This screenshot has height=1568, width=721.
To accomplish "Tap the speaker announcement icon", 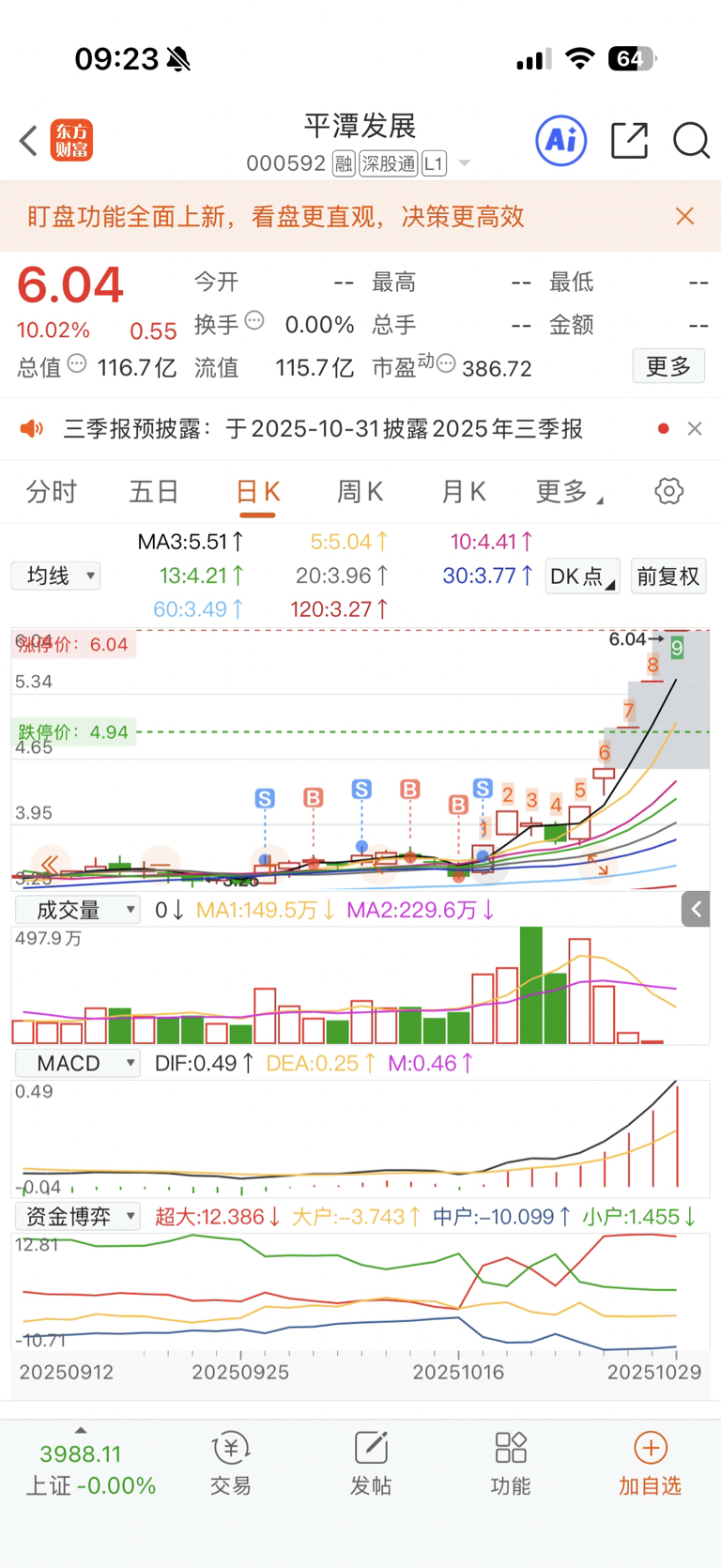I will (32, 429).
